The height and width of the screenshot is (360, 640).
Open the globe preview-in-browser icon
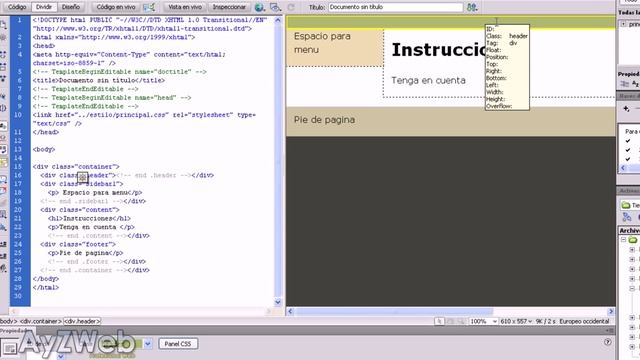click(x=259, y=7)
